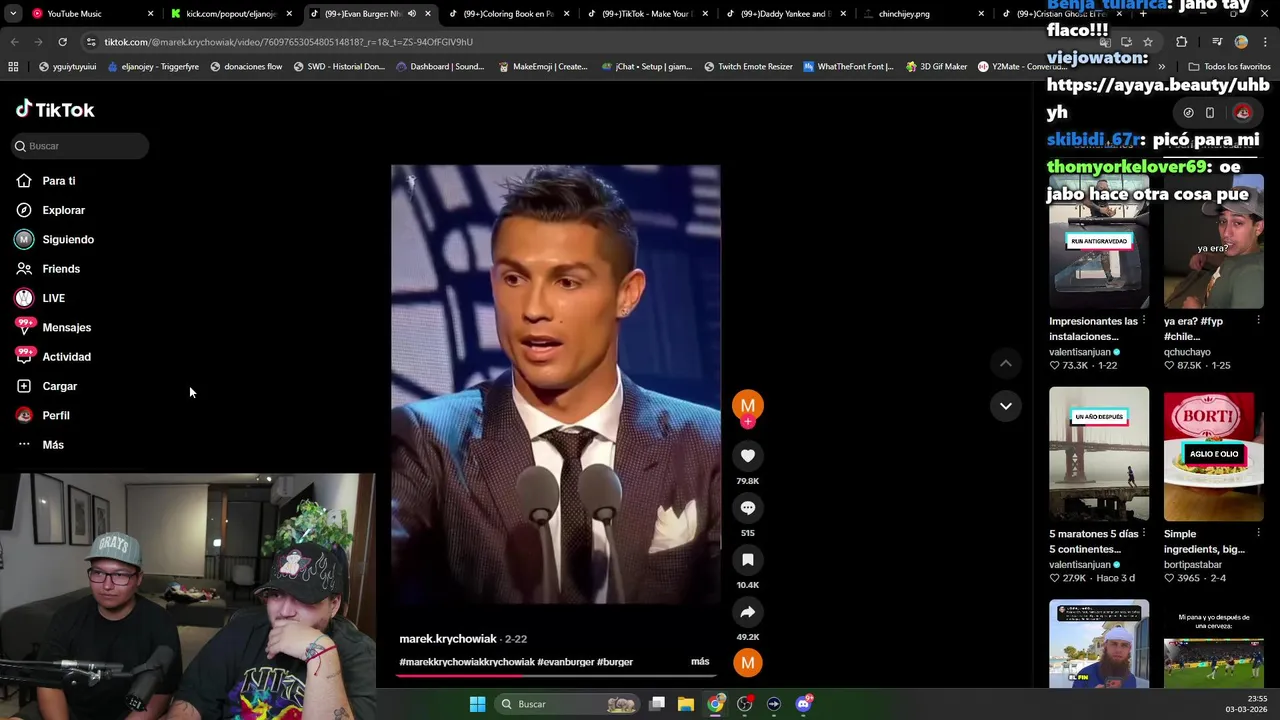The image size is (1280, 720).
Task: Open the 'ya era? #fyp' video thumbnail
Action: (1213, 242)
